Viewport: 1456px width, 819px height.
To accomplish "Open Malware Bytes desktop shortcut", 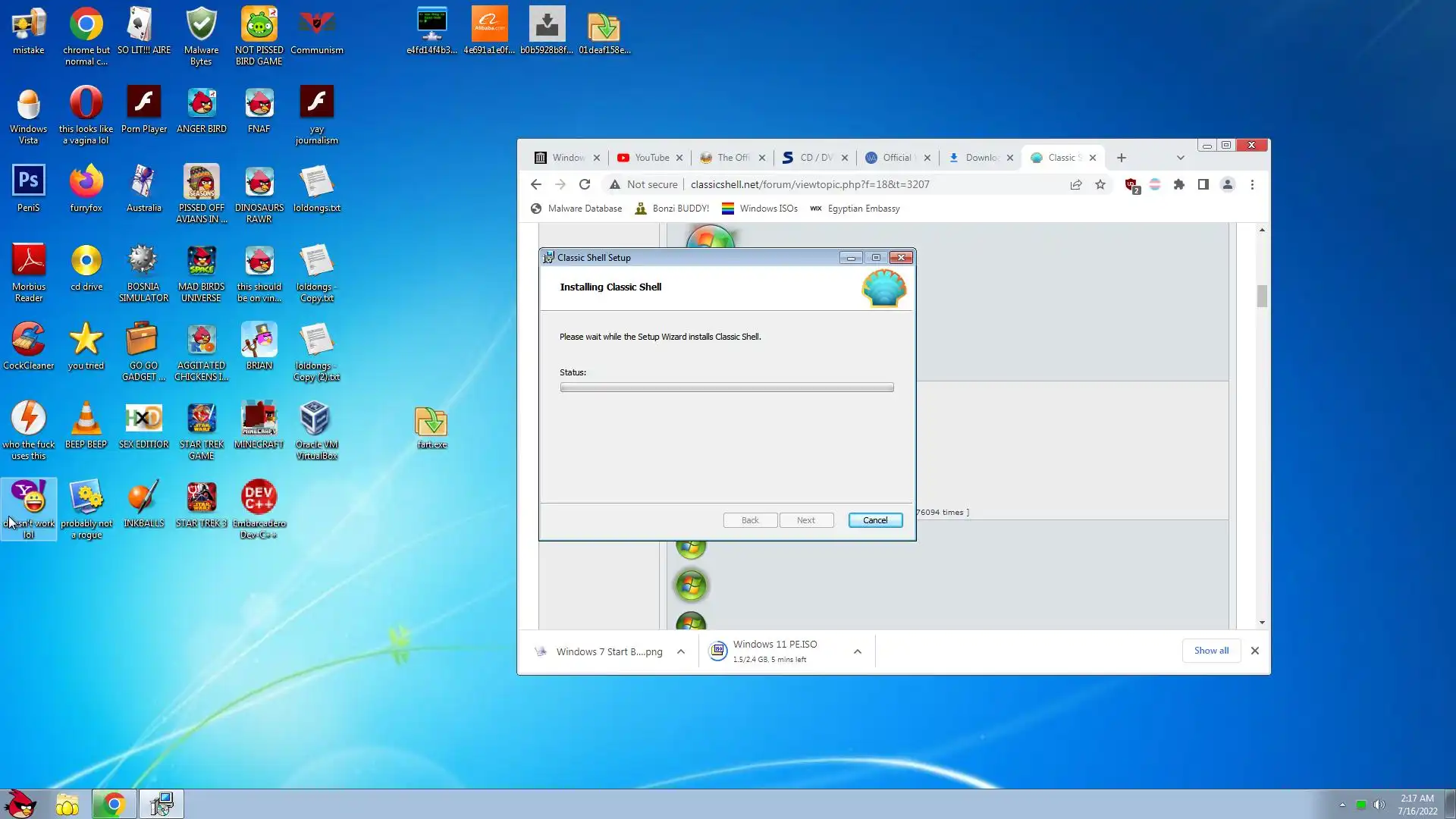I will 201,36.
